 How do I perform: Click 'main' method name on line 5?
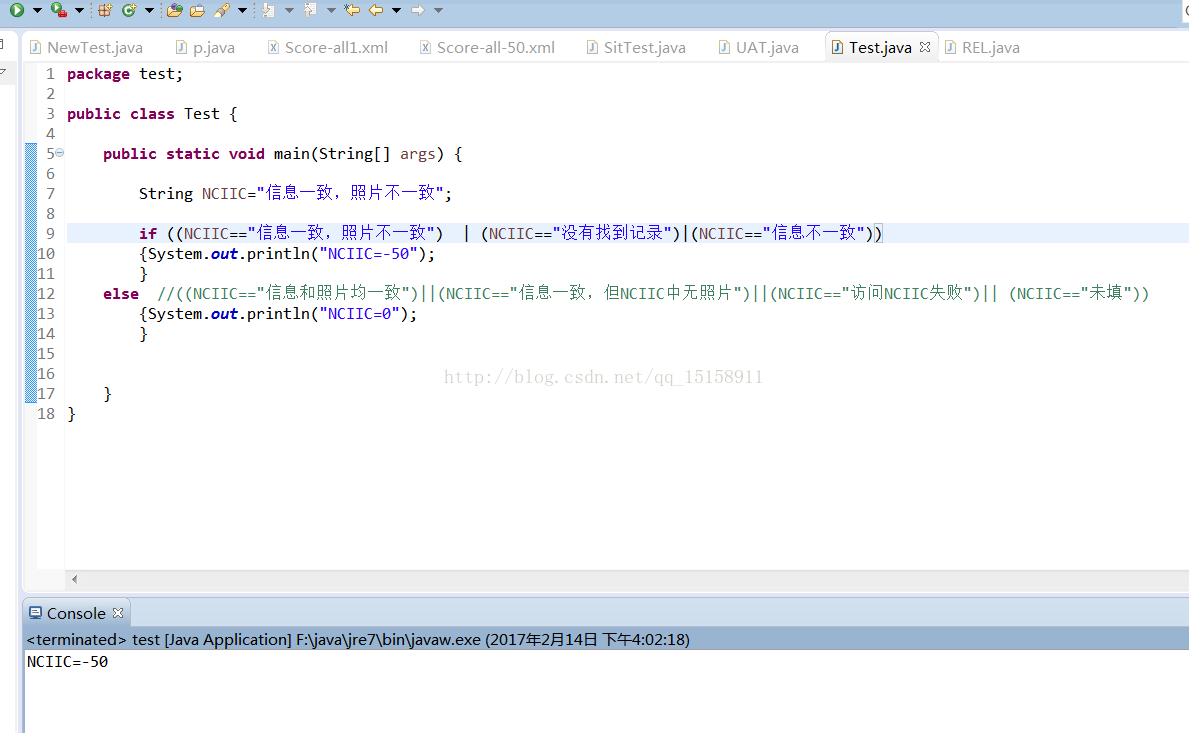click(x=291, y=154)
